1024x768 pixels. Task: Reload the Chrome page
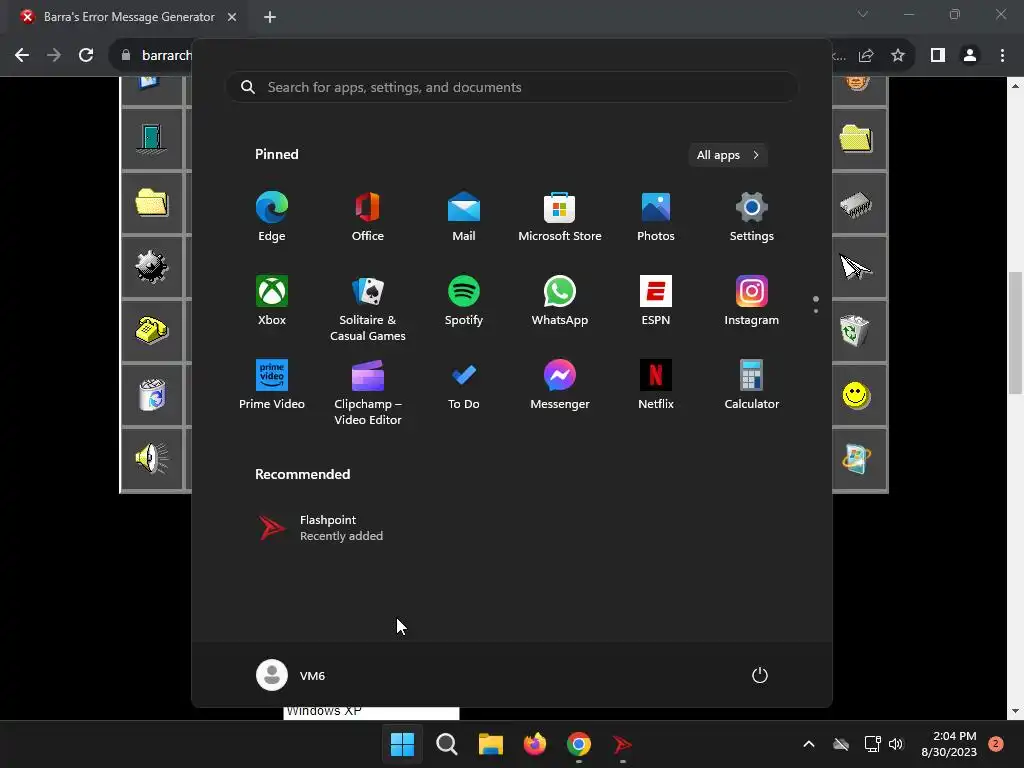click(x=86, y=56)
